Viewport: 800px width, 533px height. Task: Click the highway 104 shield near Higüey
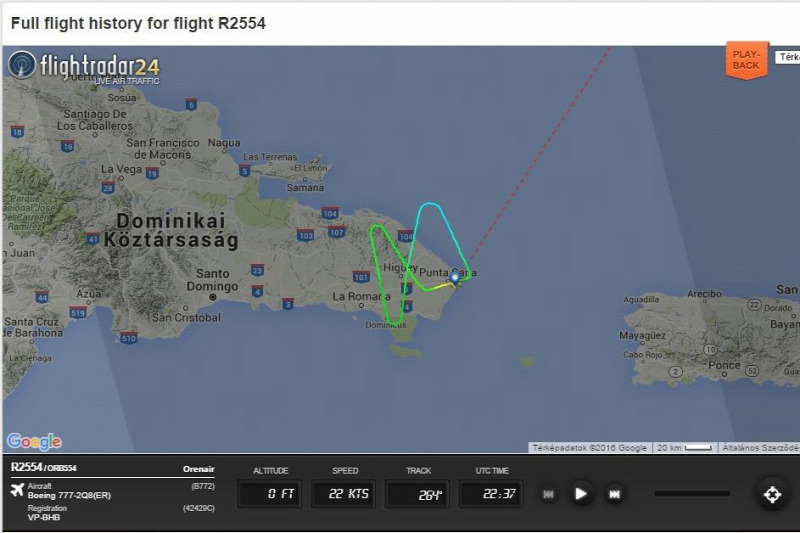pyautogui.click(x=406, y=236)
